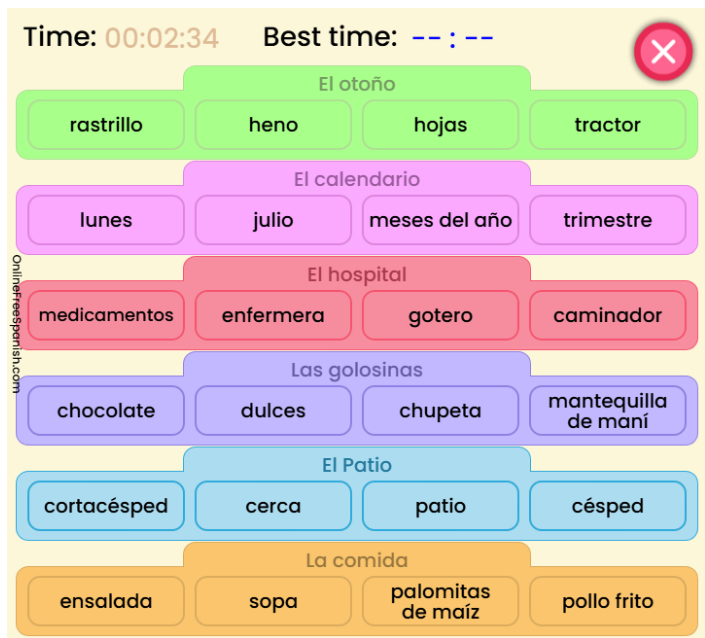The height and width of the screenshot is (638, 705).
Task: Click the 'rastrillo' word tile
Action: [x=106, y=125]
